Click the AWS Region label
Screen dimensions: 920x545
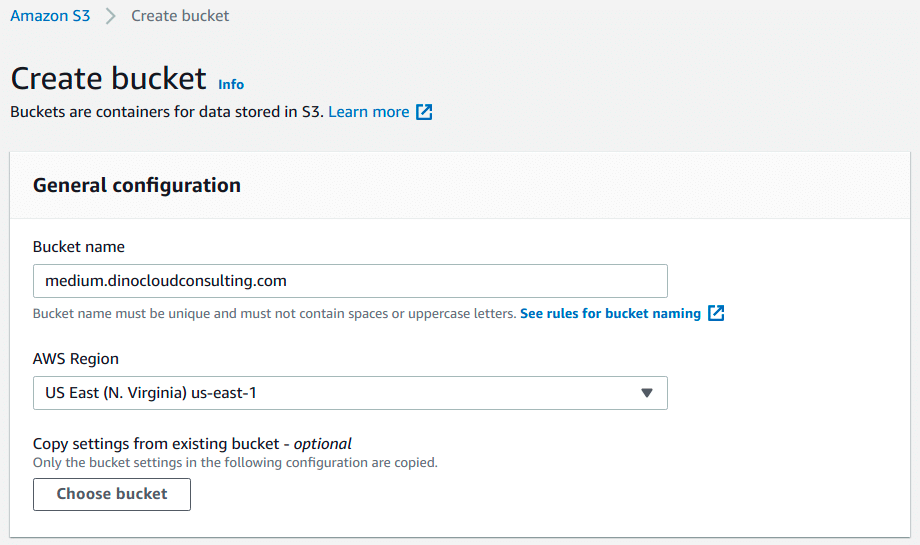[76, 359]
